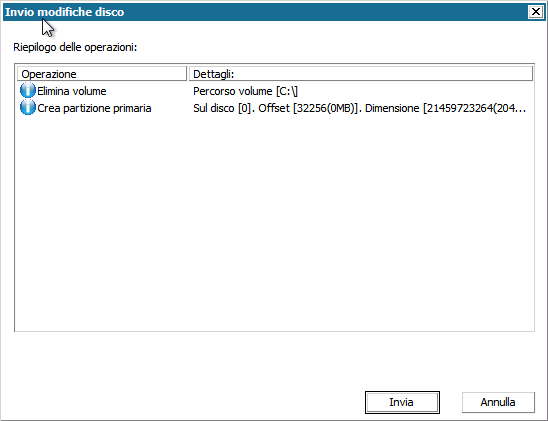
Task: Click the [C:\] path text
Action: point(287,91)
